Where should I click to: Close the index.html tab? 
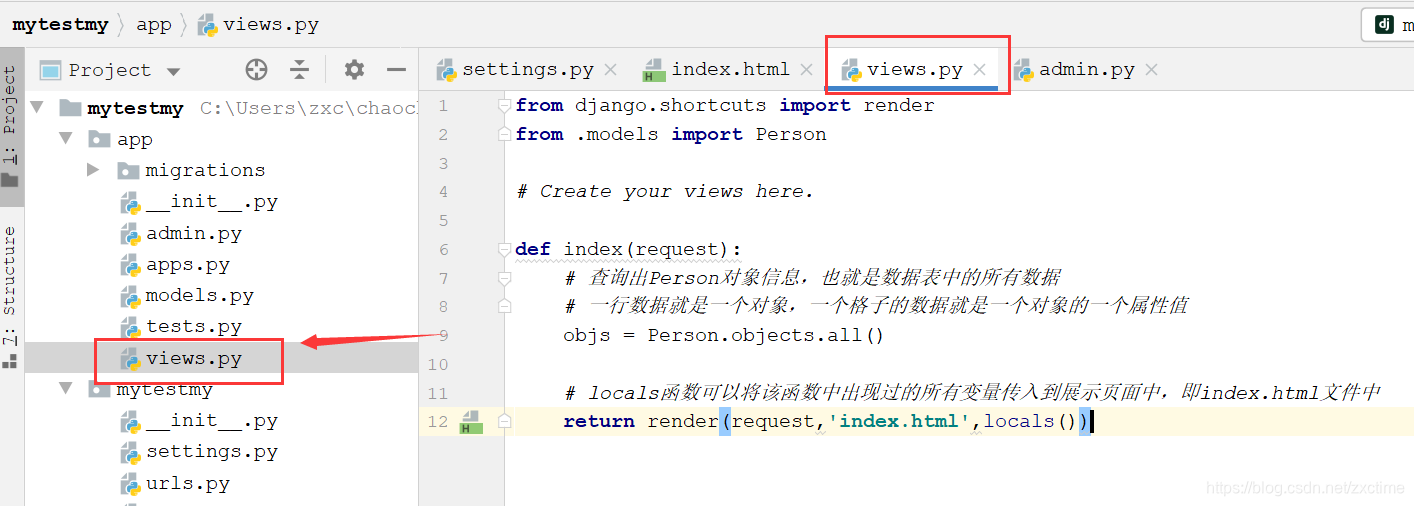[x=807, y=70]
